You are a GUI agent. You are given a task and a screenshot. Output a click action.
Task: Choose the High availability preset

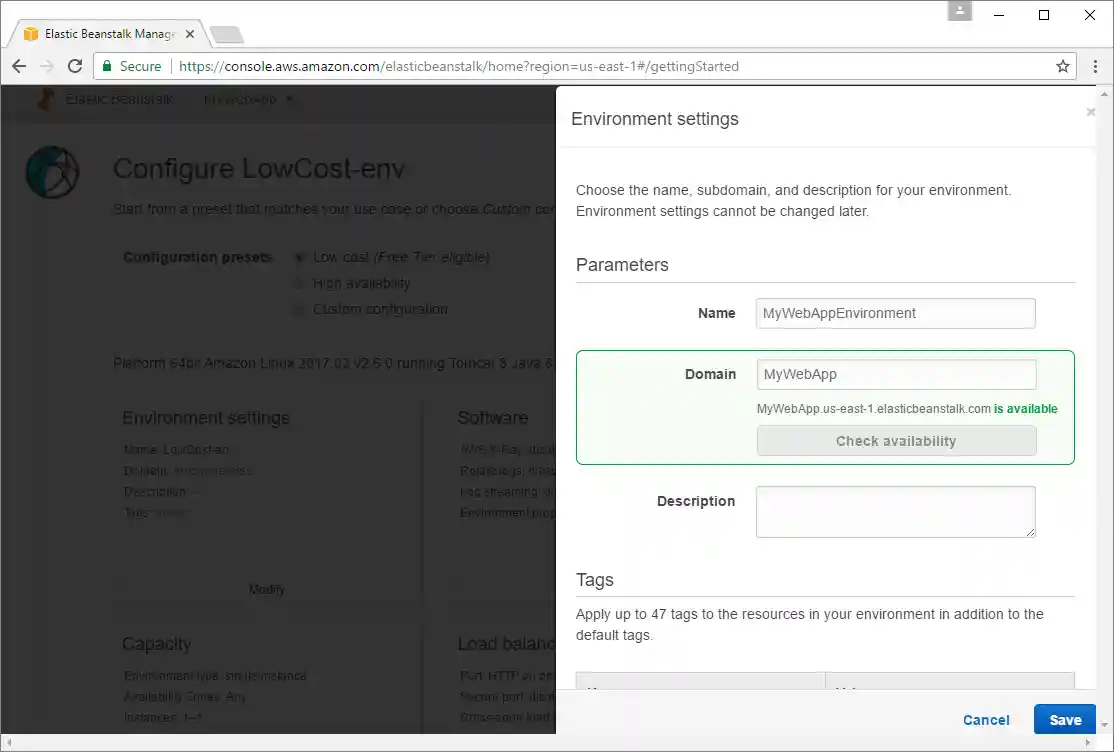300,283
